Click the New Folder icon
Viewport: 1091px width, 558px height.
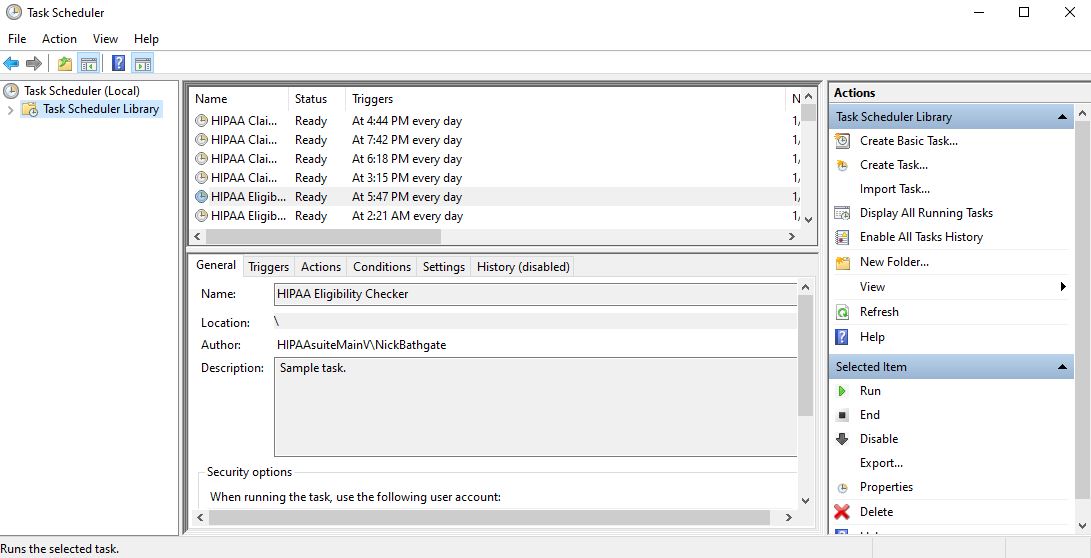pos(842,262)
